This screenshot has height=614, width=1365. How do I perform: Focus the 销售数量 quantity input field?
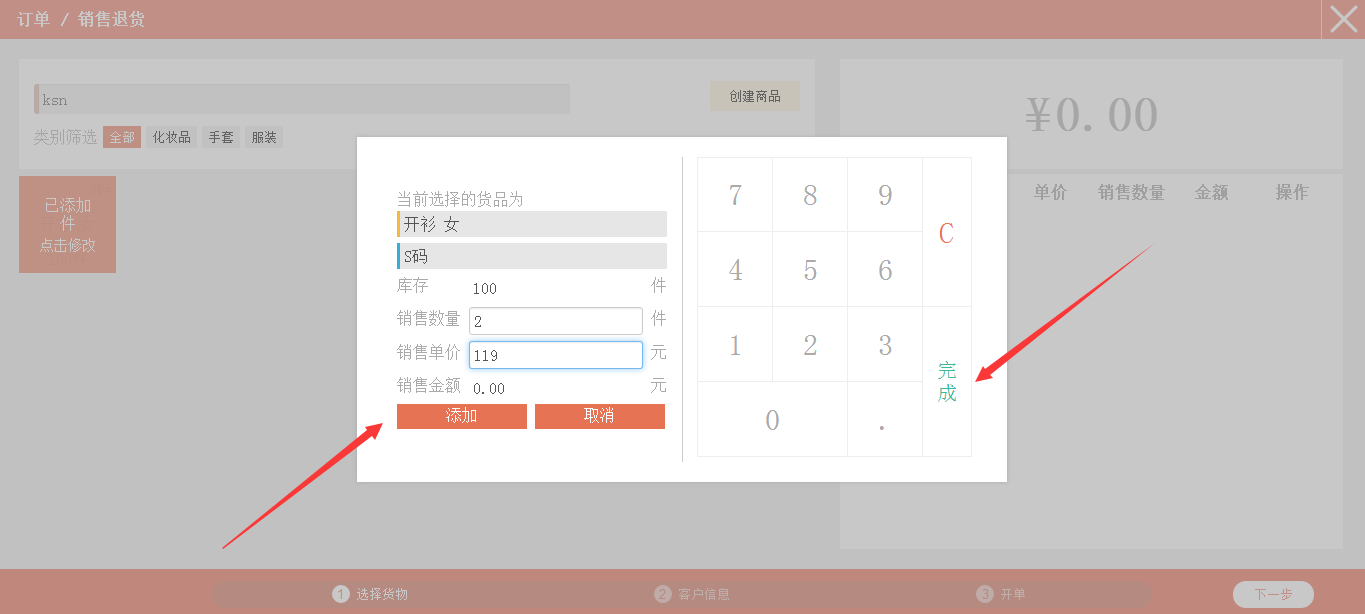click(x=555, y=321)
